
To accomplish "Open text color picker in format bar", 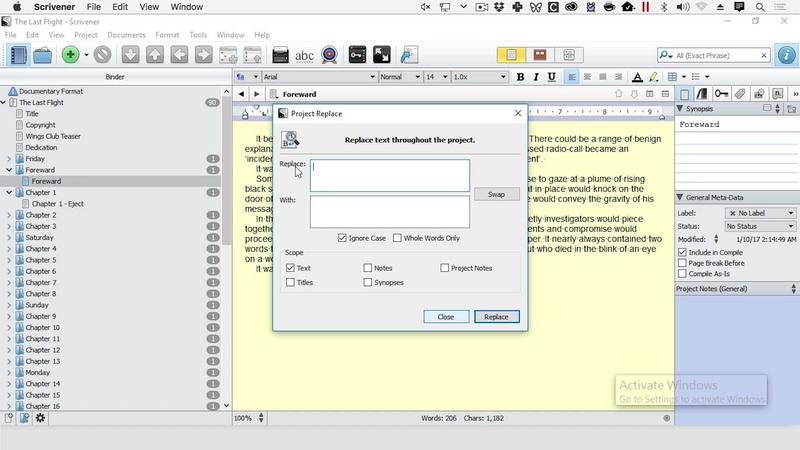I will point(637,77).
